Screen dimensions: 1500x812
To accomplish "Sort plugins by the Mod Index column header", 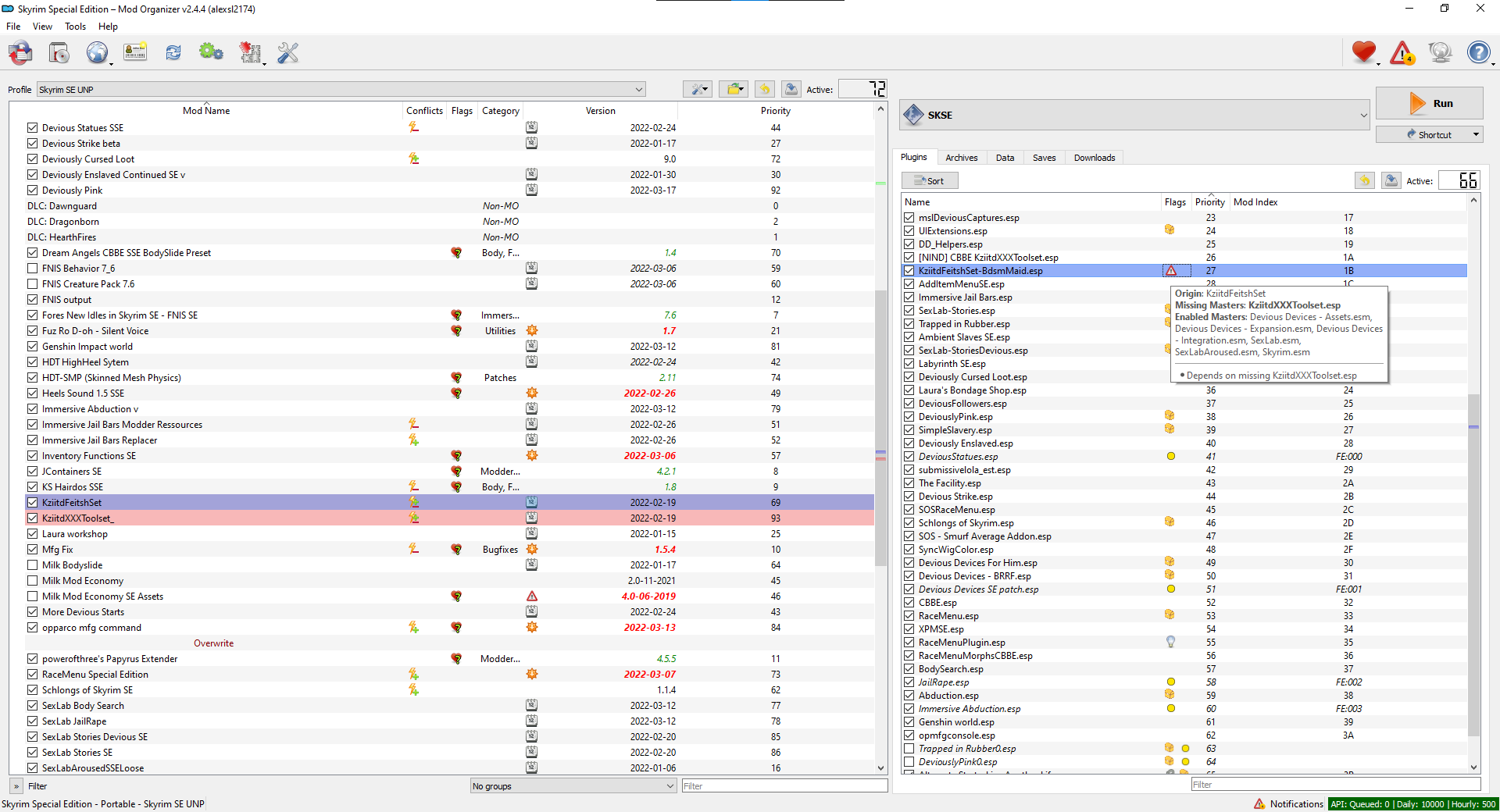I will click(x=1255, y=202).
